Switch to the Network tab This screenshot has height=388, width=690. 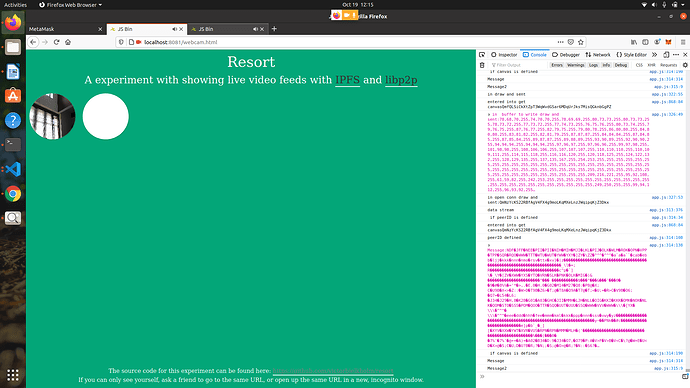[598, 55]
